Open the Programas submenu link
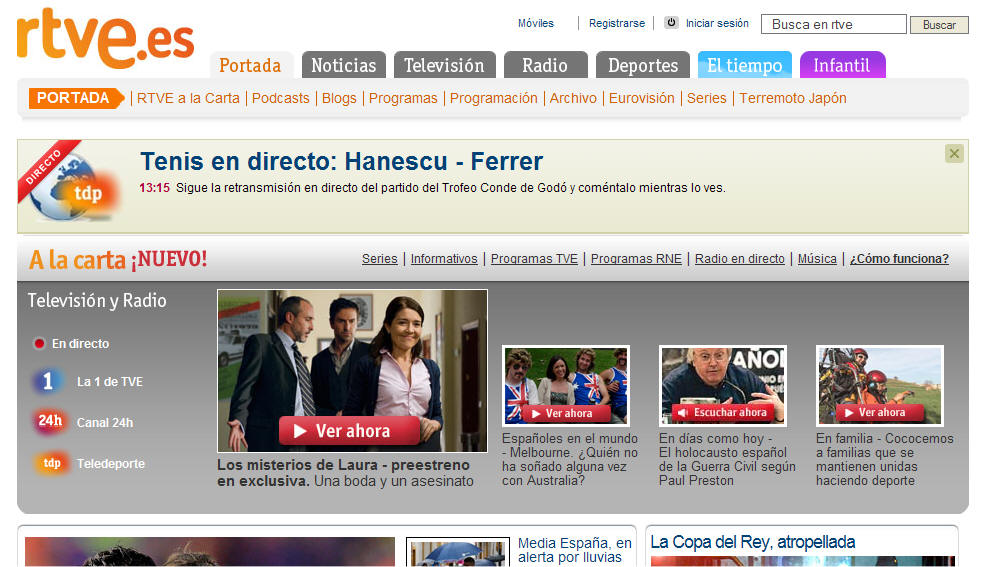The image size is (983, 567). tap(403, 98)
